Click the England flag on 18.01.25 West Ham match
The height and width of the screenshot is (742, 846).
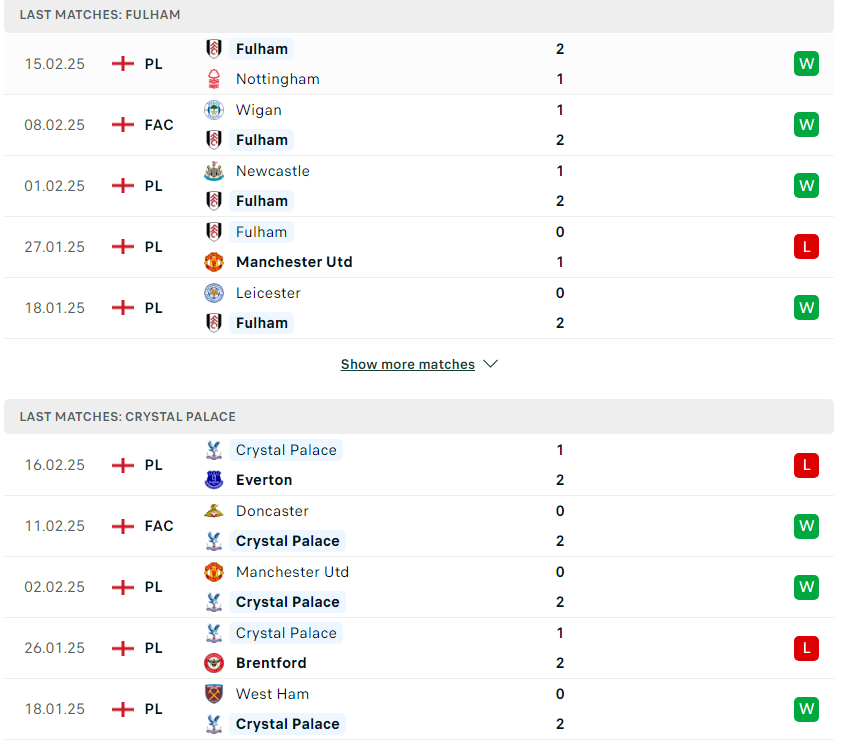pos(122,709)
